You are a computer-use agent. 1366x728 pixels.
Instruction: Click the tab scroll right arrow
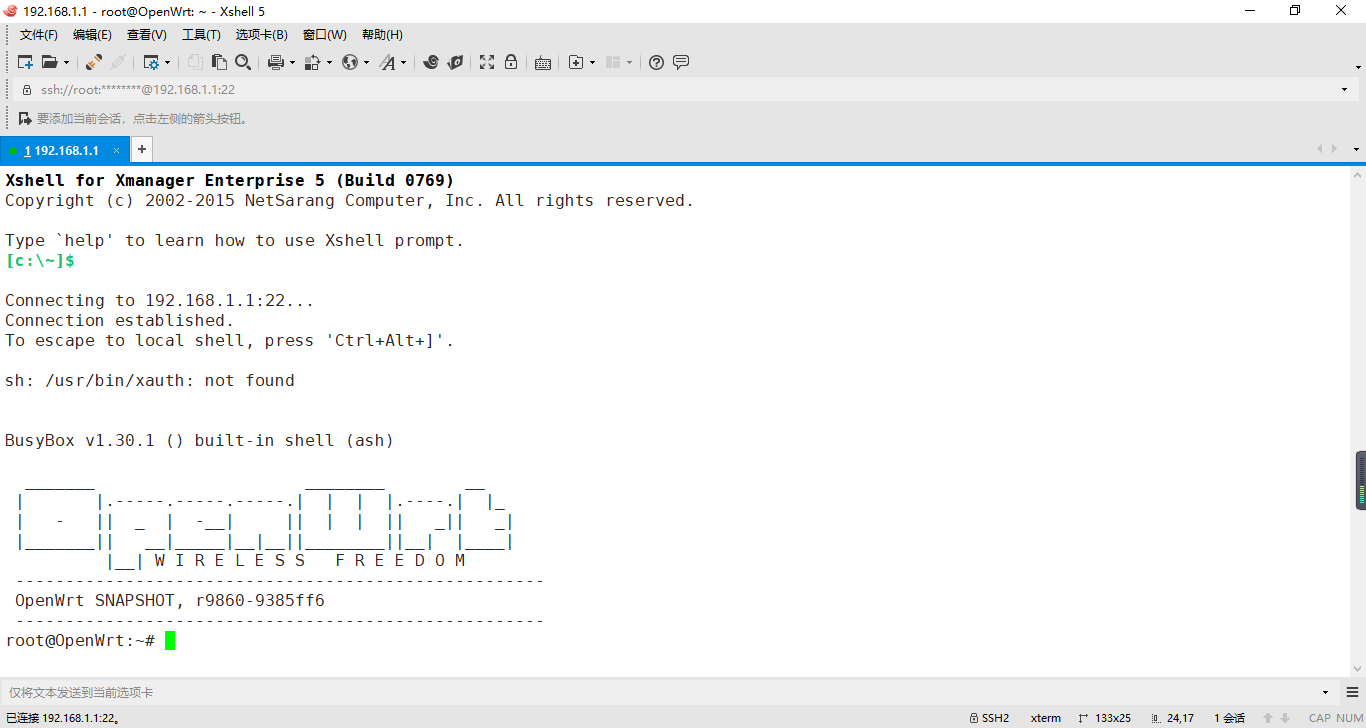[x=1334, y=149]
